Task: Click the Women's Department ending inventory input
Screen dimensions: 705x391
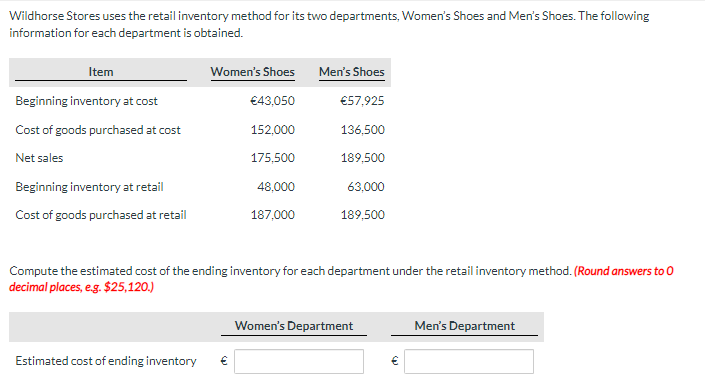Action: coord(299,361)
